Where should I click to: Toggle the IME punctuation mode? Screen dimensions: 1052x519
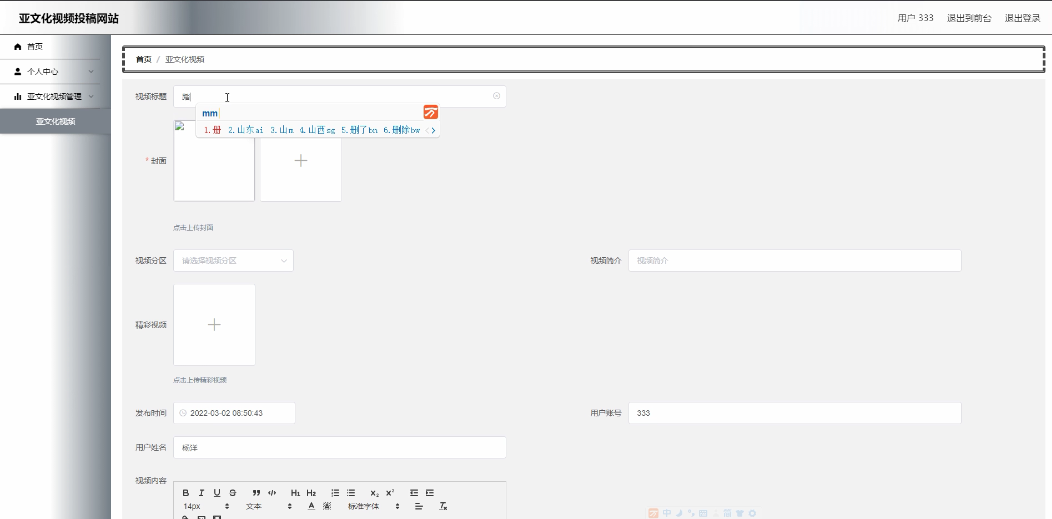(x=690, y=514)
